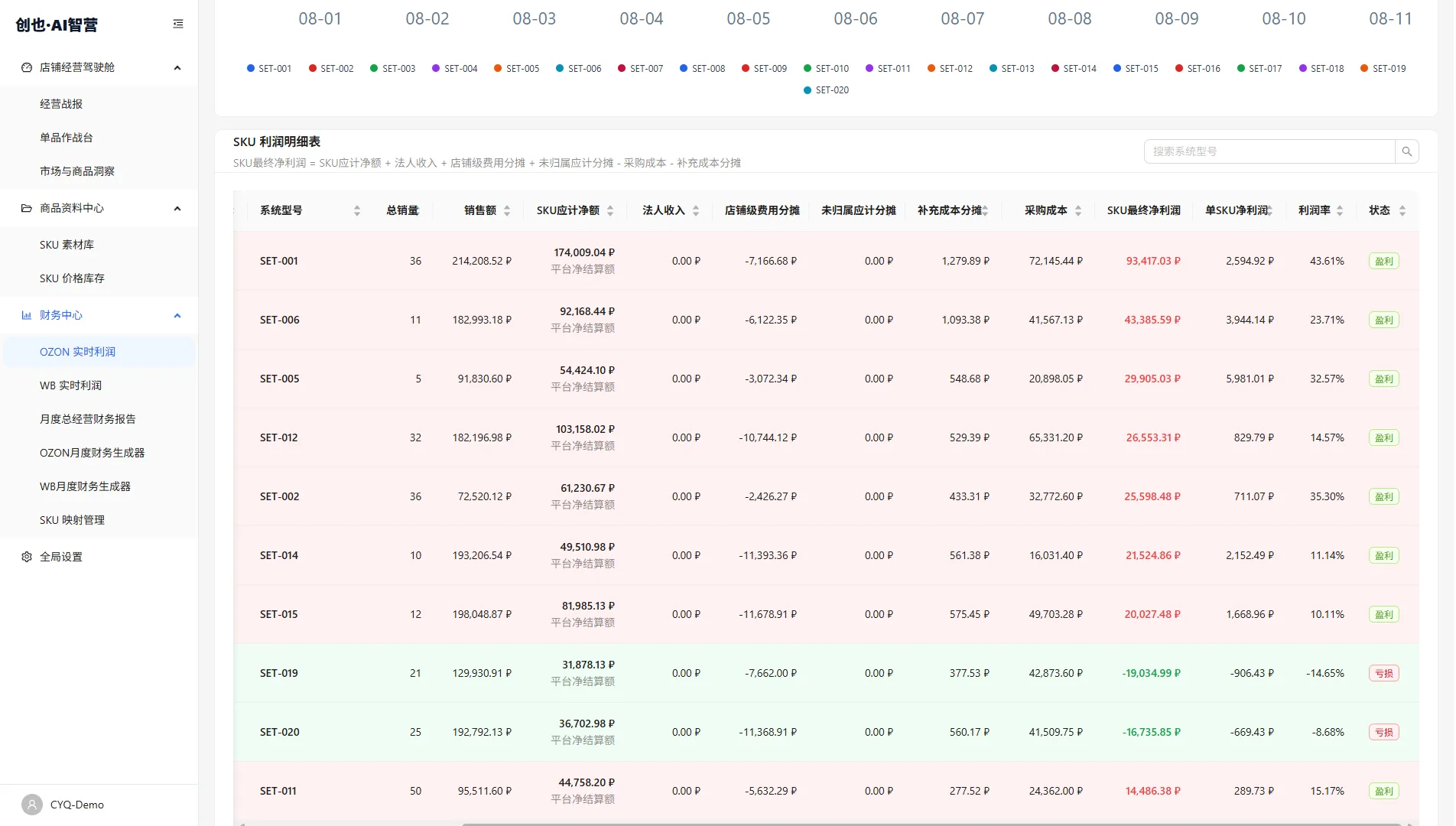Click the 创也·AI智营 logo
Viewport: 1456px width, 826px height.
(57, 24)
